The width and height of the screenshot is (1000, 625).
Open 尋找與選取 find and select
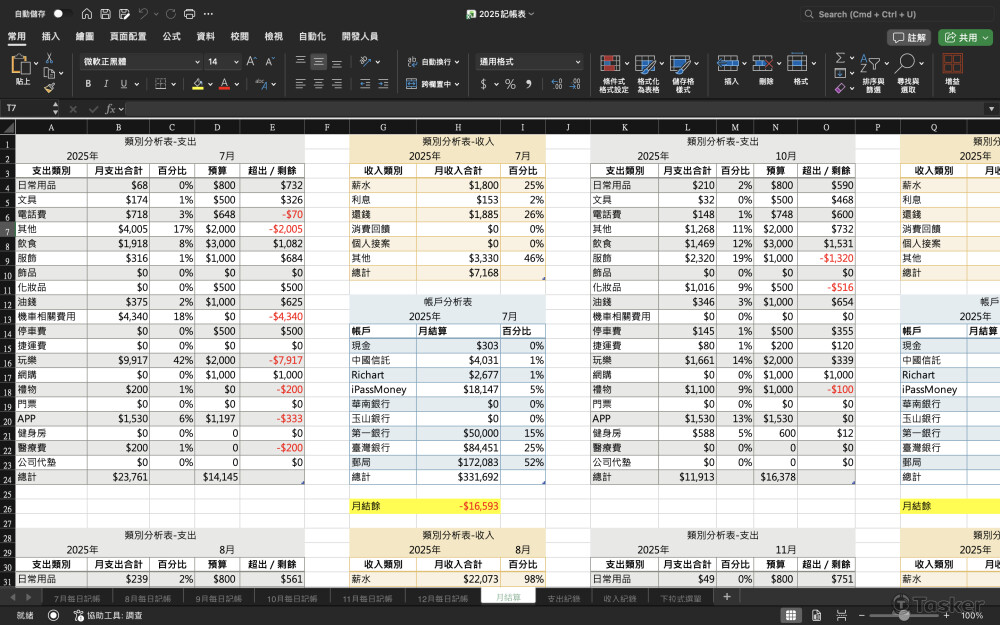click(907, 68)
